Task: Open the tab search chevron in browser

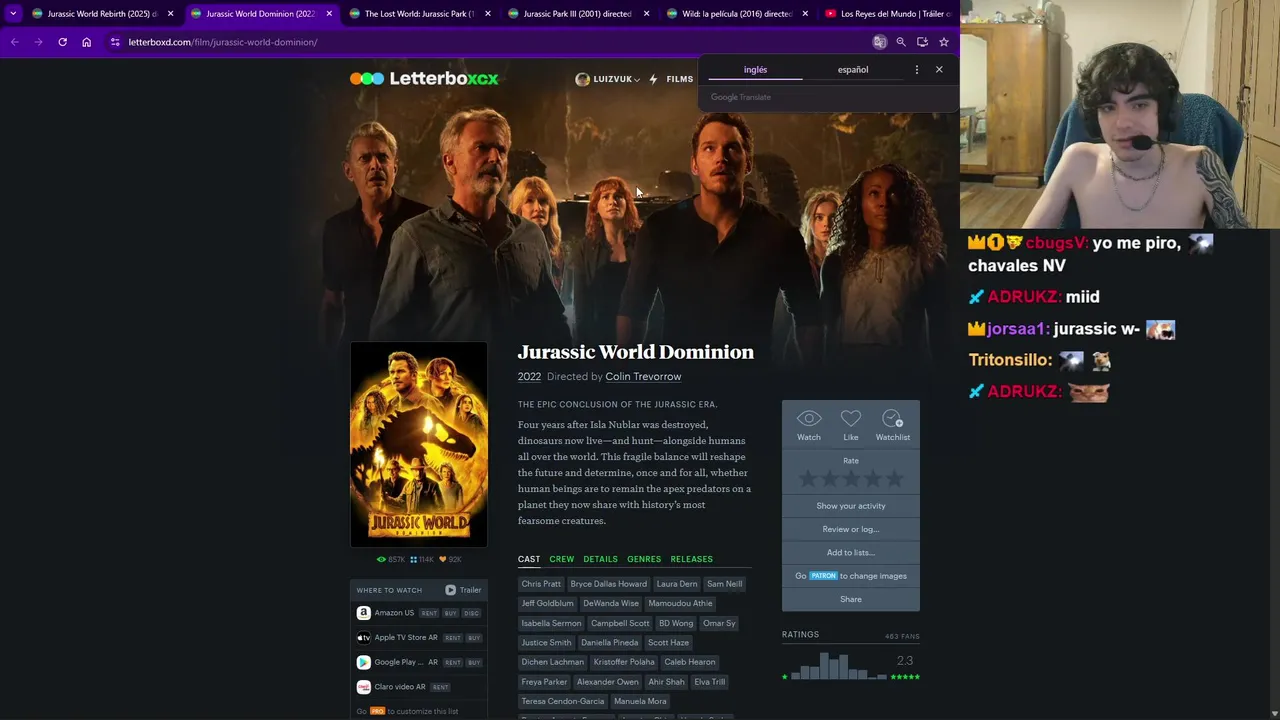Action: pos(13,14)
